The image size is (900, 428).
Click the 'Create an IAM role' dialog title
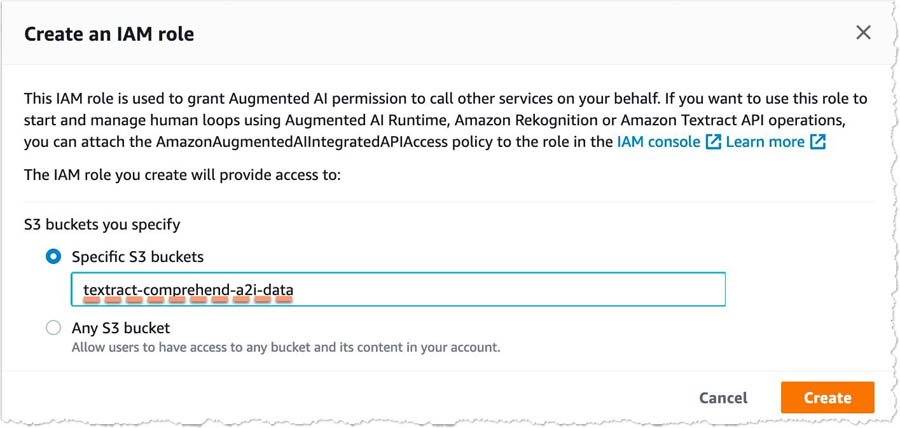point(109,34)
